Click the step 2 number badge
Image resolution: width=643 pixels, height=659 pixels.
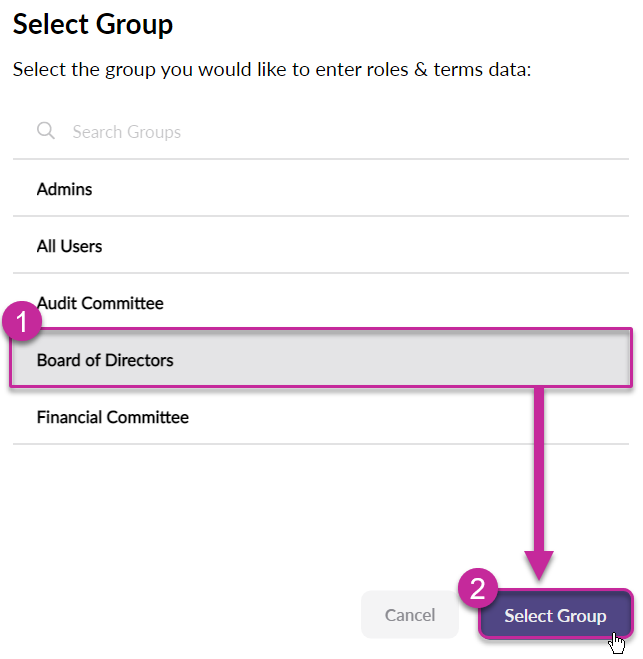pos(477,589)
